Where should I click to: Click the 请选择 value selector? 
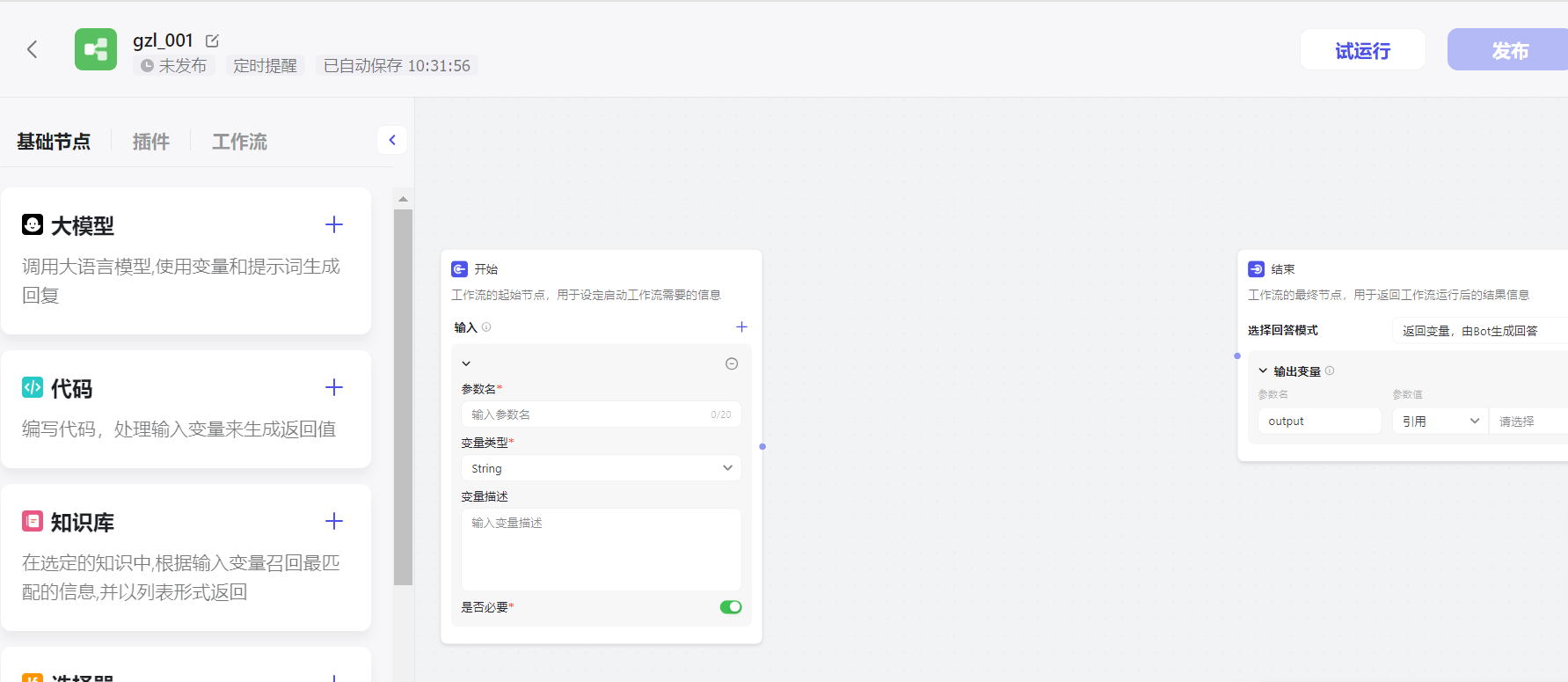(x=1528, y=422)
